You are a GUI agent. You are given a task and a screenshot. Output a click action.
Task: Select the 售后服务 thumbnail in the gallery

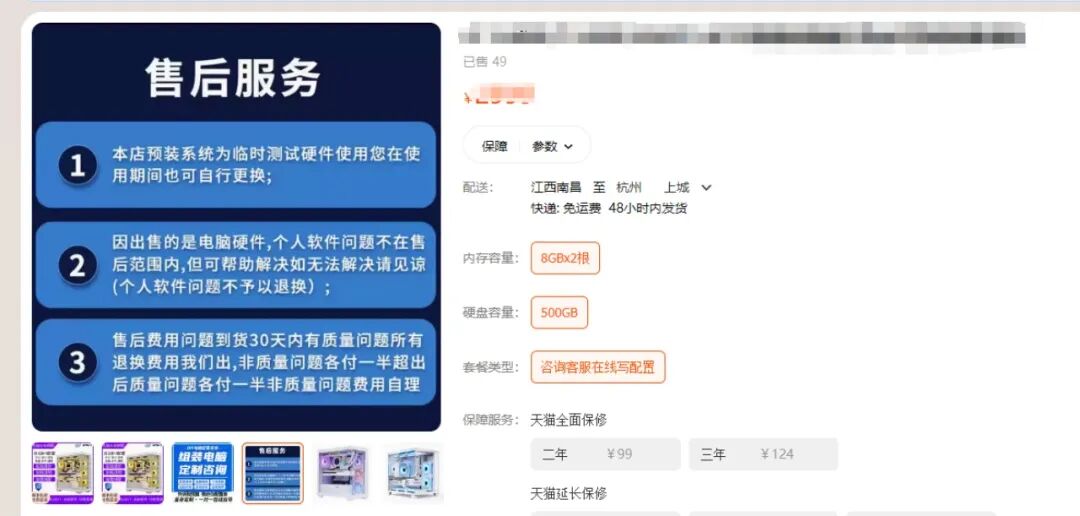tap(273, 473)
